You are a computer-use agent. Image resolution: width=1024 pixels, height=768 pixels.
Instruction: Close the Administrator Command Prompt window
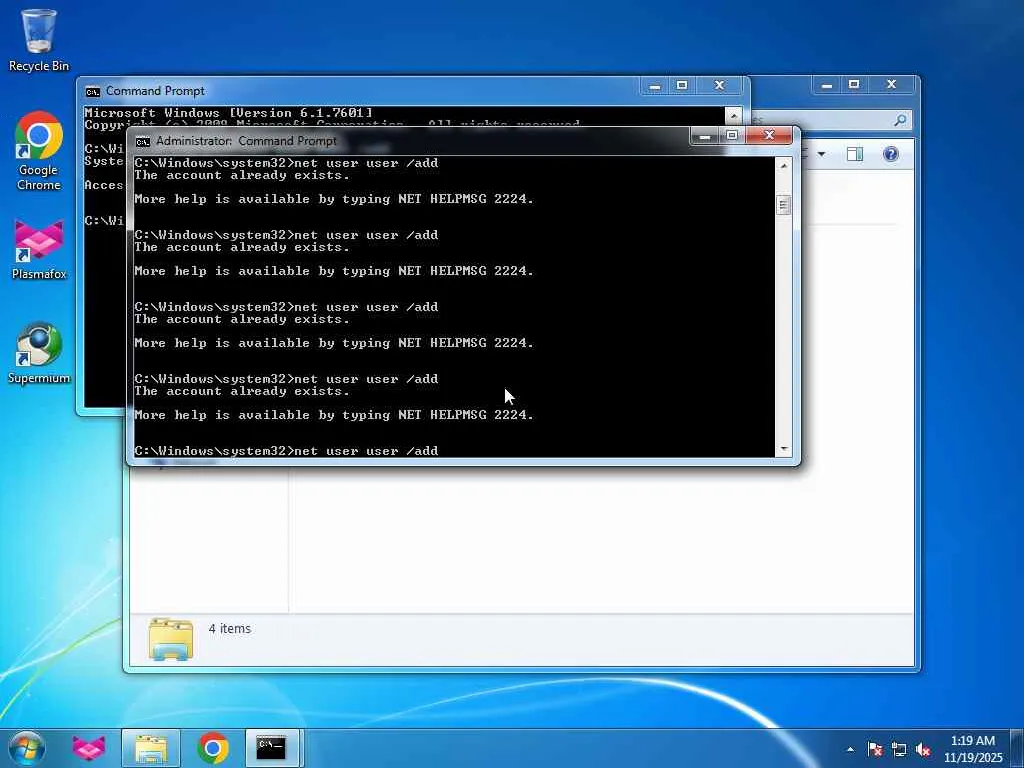[x=769, y=135]
